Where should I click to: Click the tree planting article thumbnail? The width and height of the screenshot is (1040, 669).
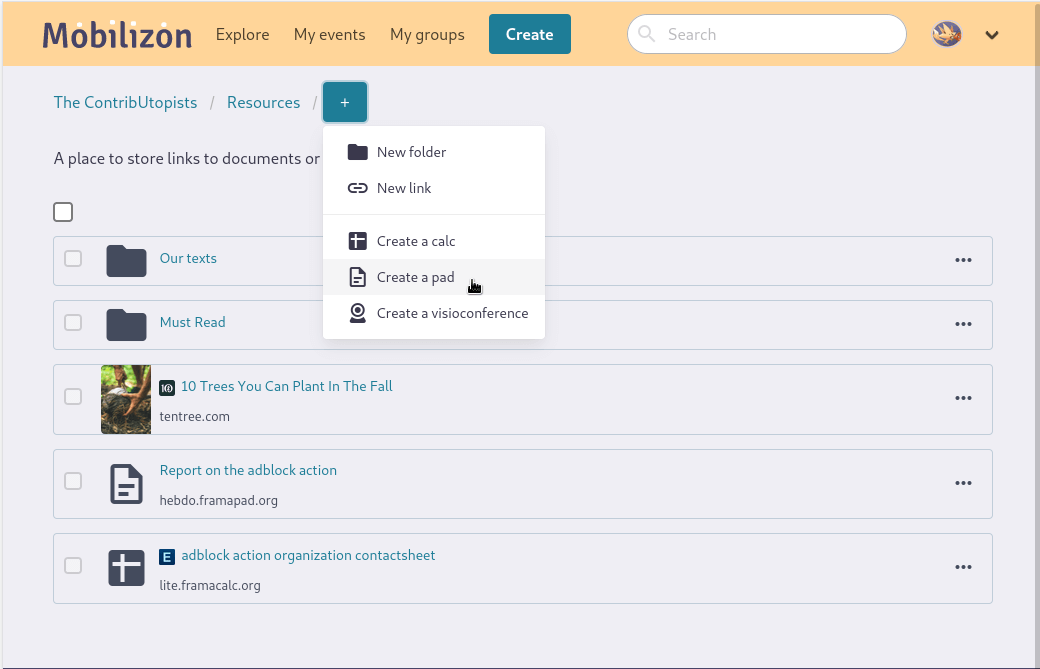(x=126, y=399)
